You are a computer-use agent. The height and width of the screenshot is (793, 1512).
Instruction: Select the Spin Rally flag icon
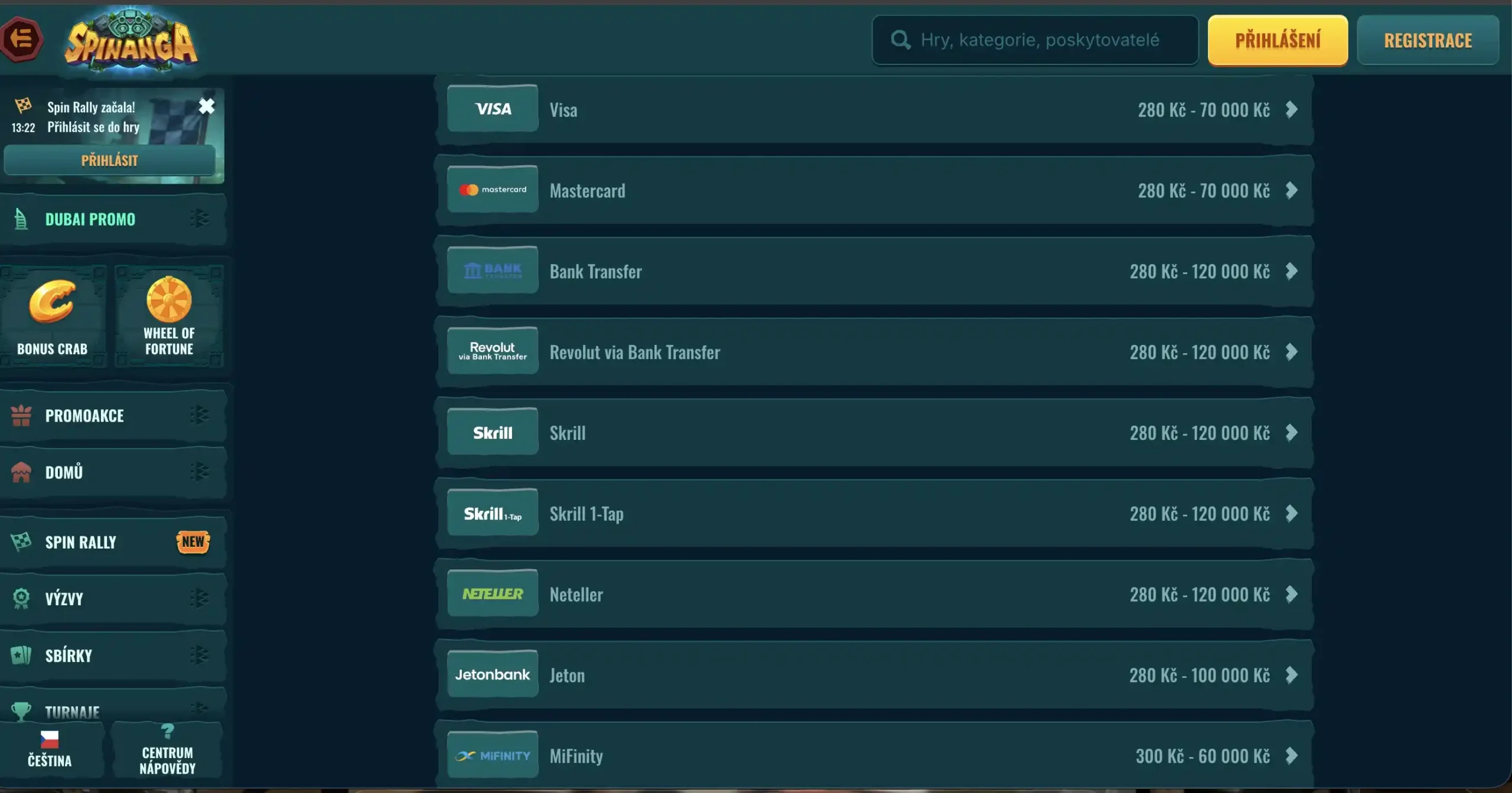point(22,541)
